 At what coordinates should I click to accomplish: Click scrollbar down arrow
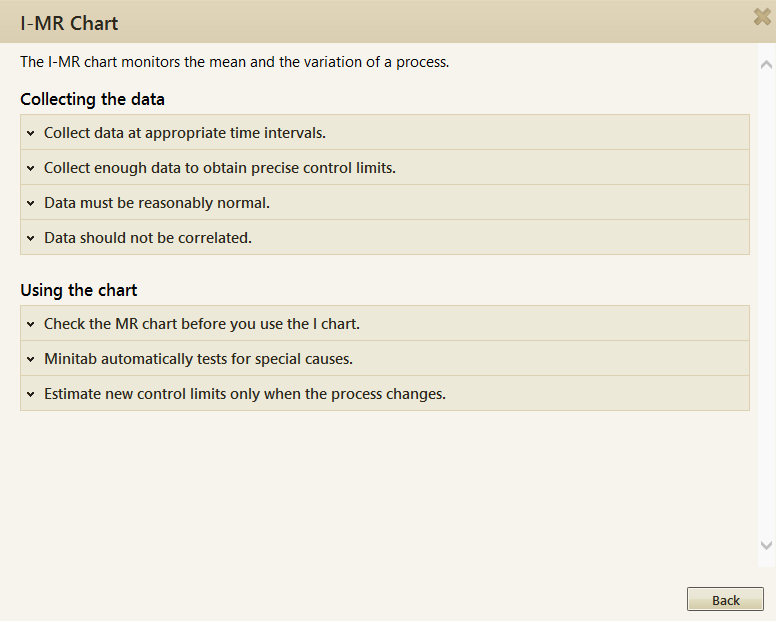click(767, 546)
